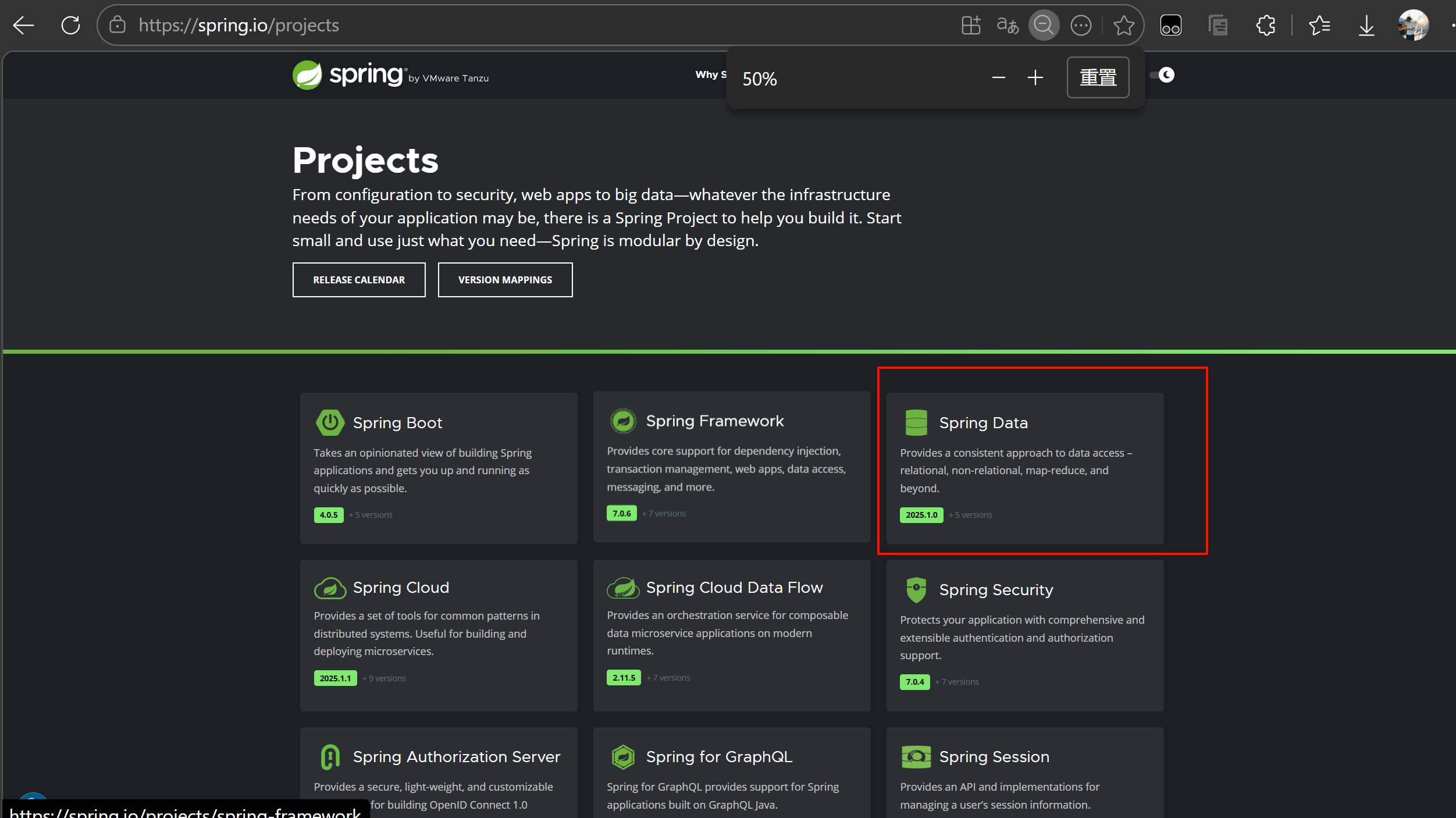Add page to favorites star icon
This screenshot has width=1456, height=818.
pyautogui.click(x=1123, y=25)
